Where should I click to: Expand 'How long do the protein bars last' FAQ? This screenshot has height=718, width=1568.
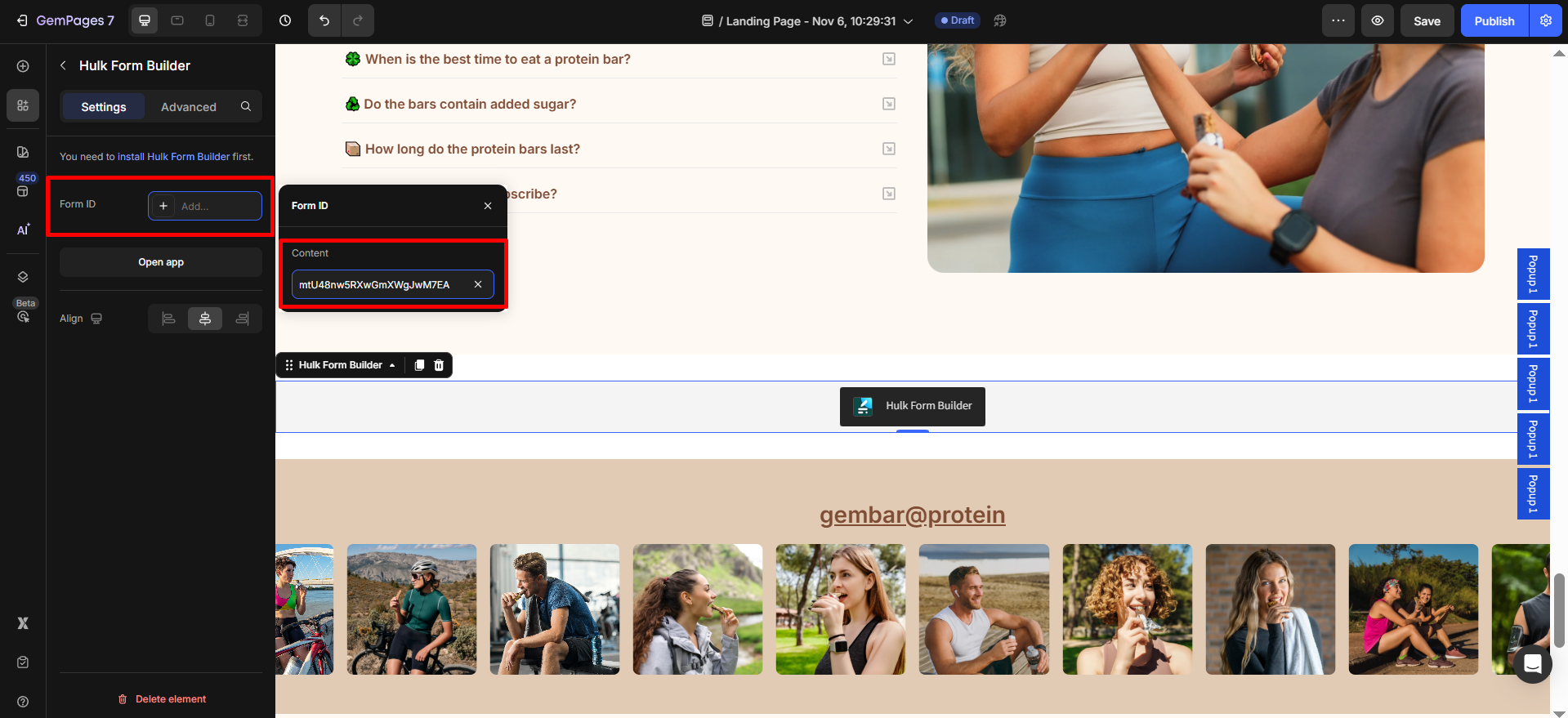889,149
